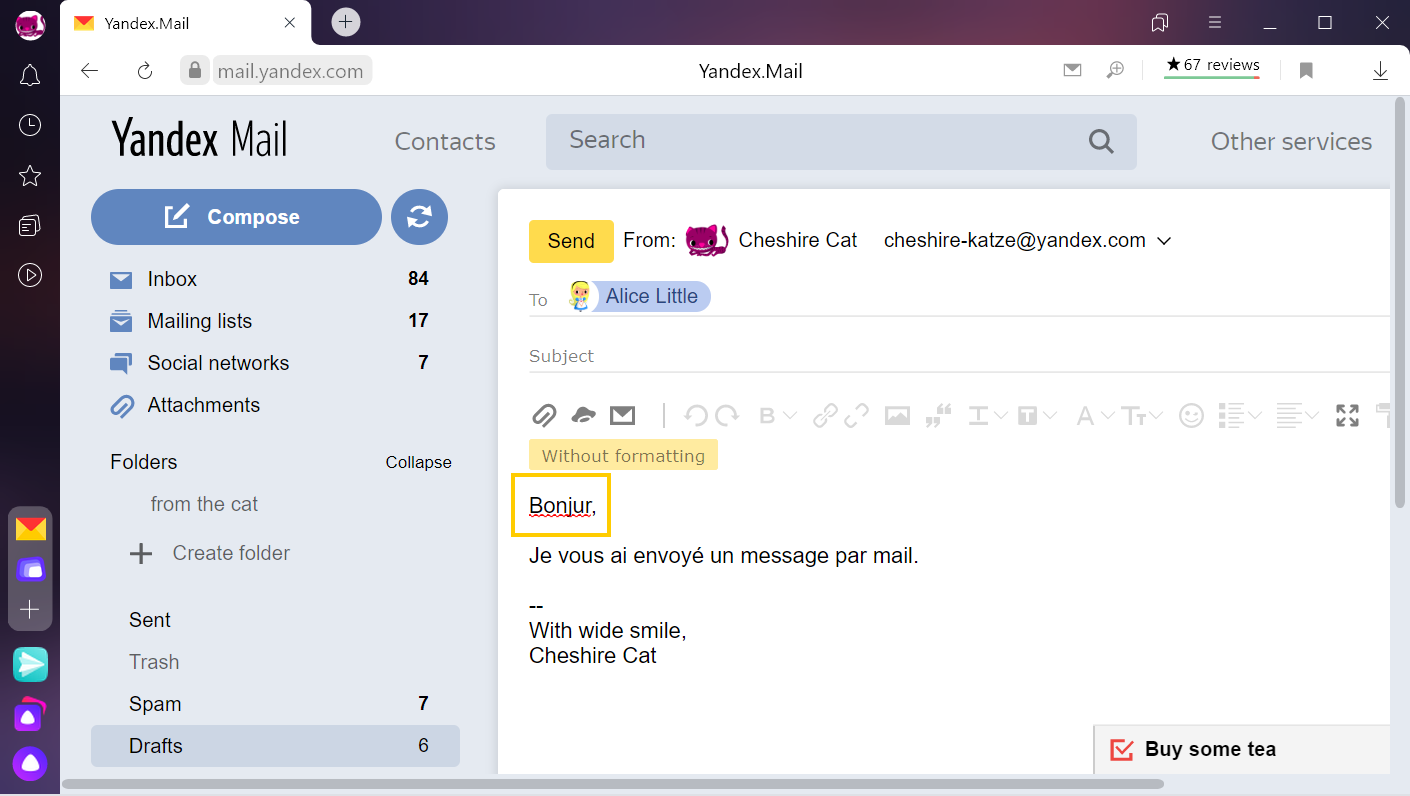
Task: Open the Drafts folder
Action: (275, 746)
